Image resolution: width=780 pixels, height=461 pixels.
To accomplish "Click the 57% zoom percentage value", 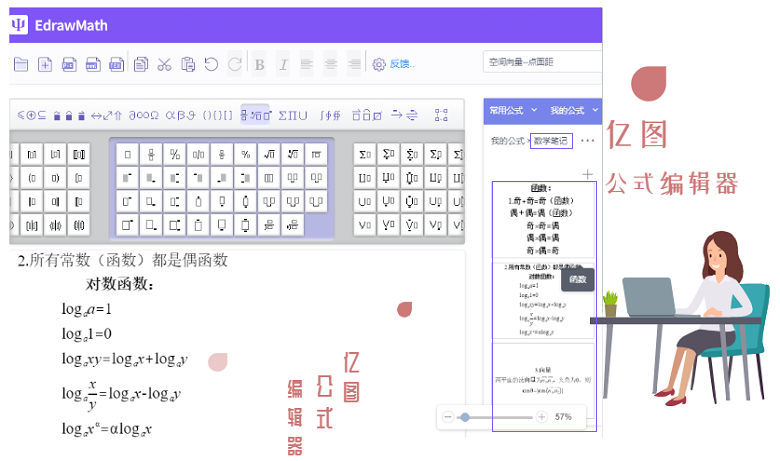I will 563,417.
